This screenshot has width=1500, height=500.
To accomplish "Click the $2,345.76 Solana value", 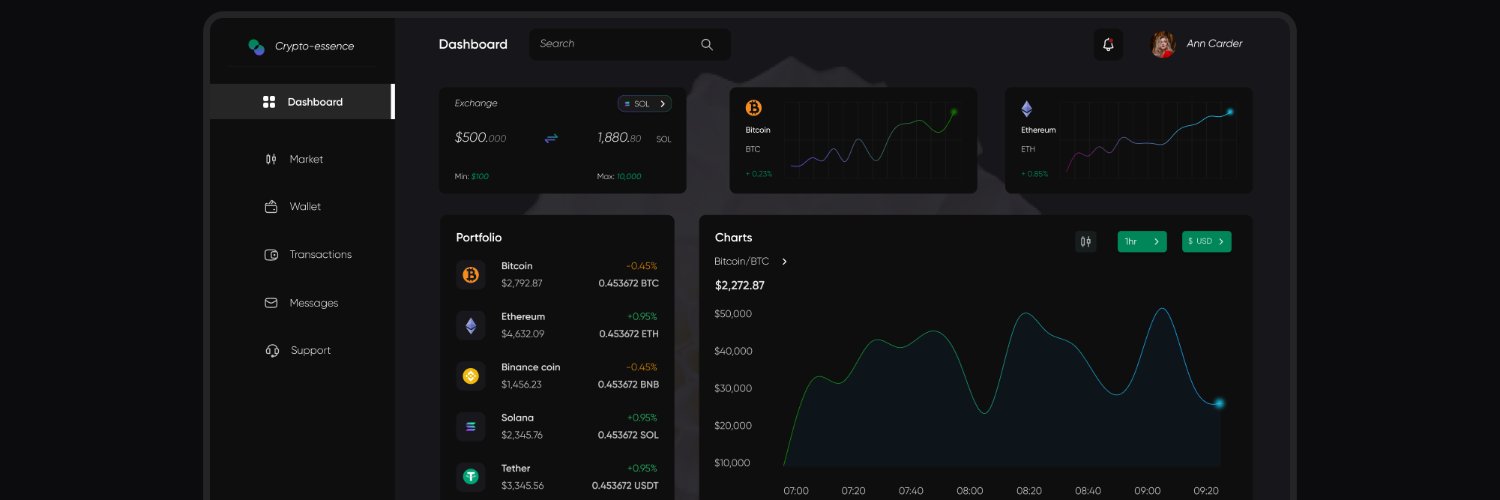I will [x=522, y=435].
